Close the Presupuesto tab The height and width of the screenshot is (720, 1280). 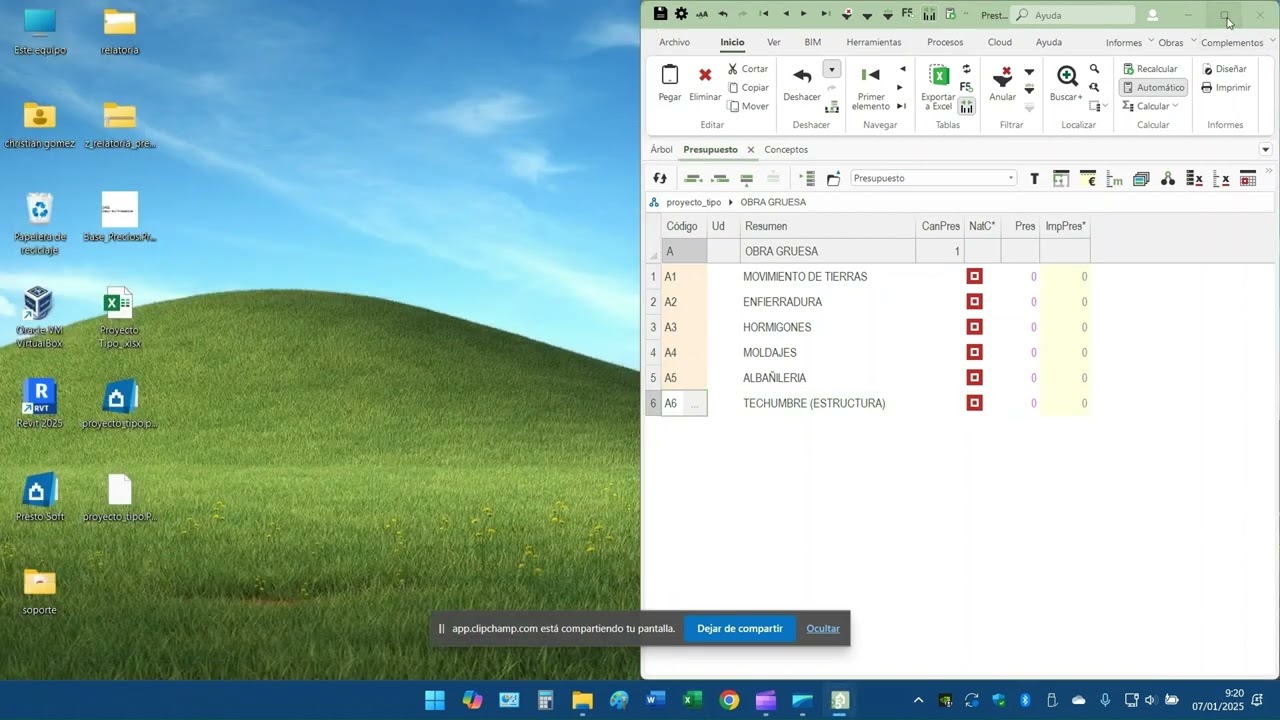coord(751,150)
